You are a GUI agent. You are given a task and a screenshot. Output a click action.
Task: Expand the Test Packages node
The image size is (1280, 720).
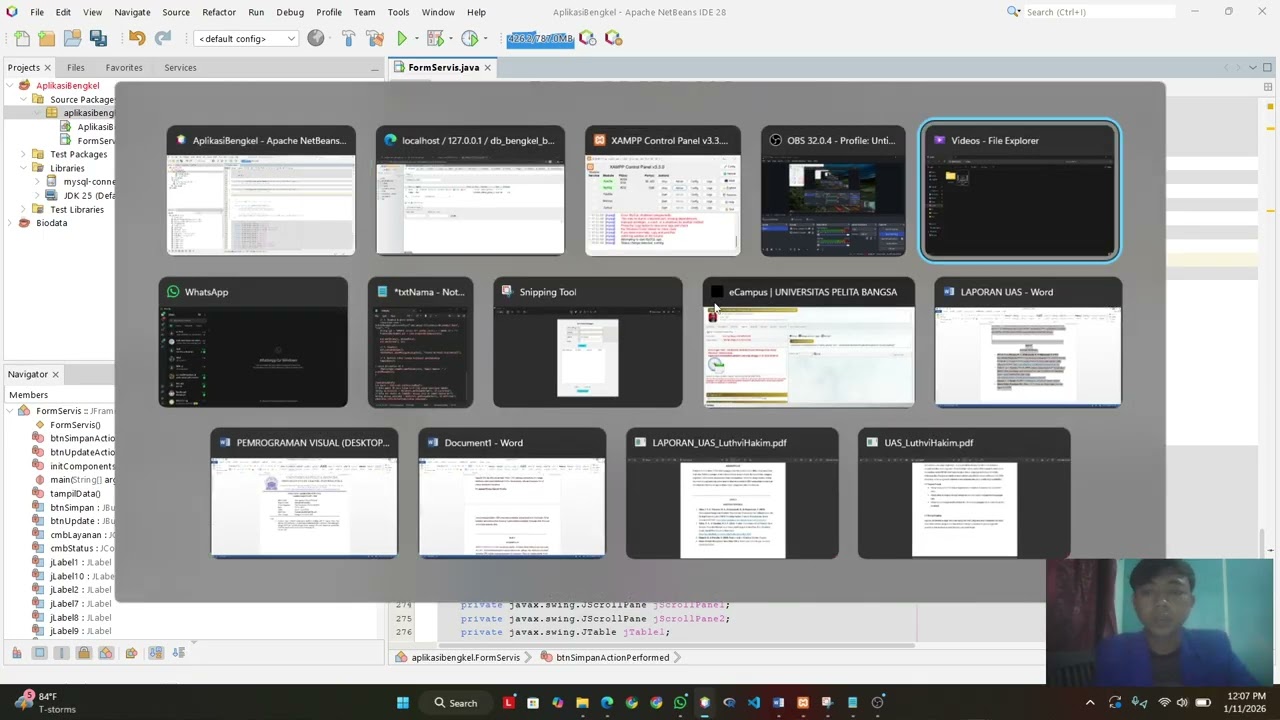24,154
